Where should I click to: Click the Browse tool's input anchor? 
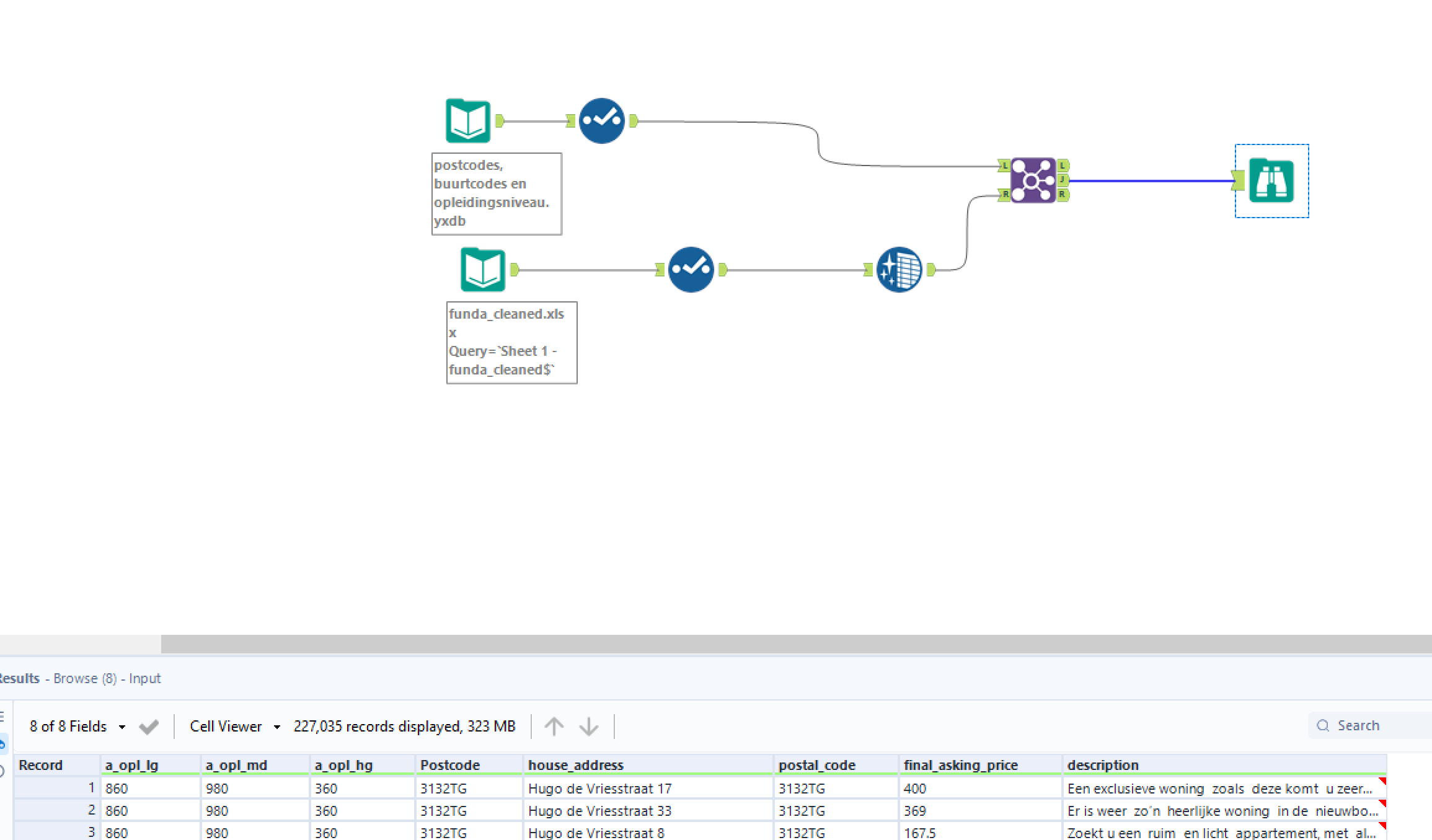coord(1238,180)
